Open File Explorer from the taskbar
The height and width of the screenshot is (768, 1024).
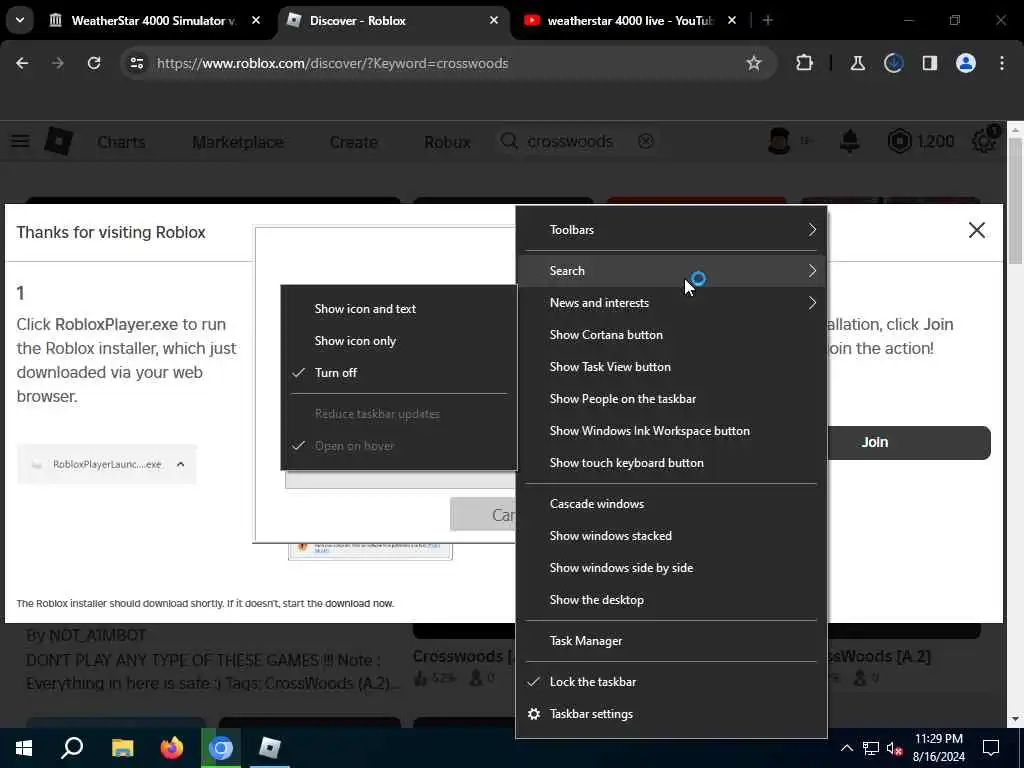[122, 748]
